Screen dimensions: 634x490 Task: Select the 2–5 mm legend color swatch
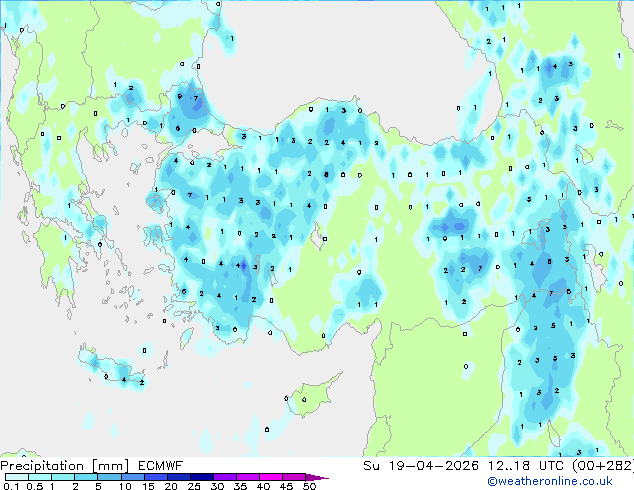pos(86,477)
